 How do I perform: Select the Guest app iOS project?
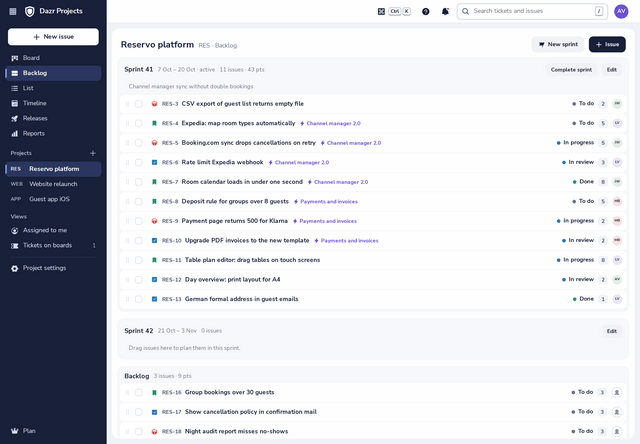click(53, 199)
